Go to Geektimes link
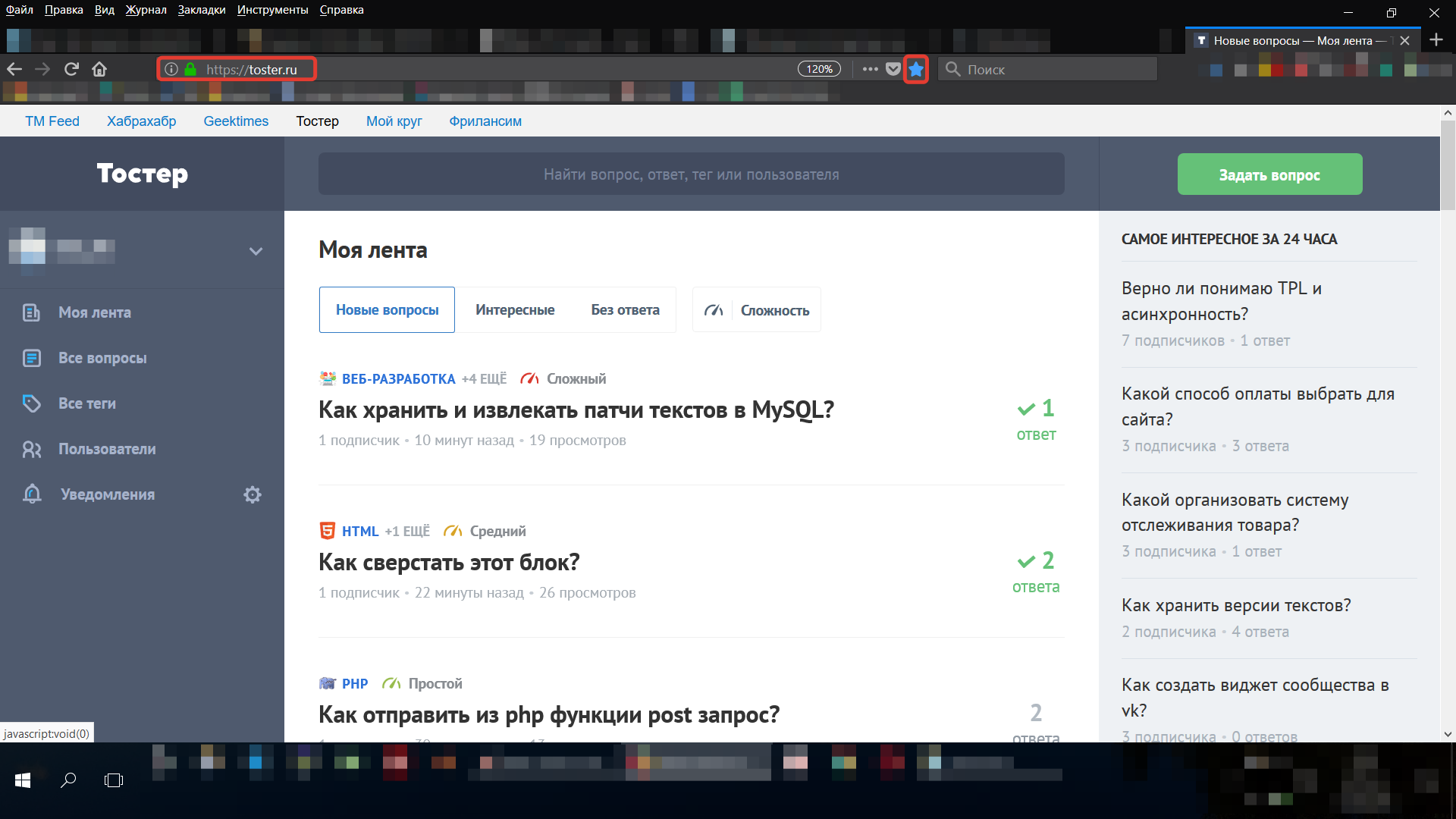This screenshot has height=819, width=1456. click(x=236, y=121)
